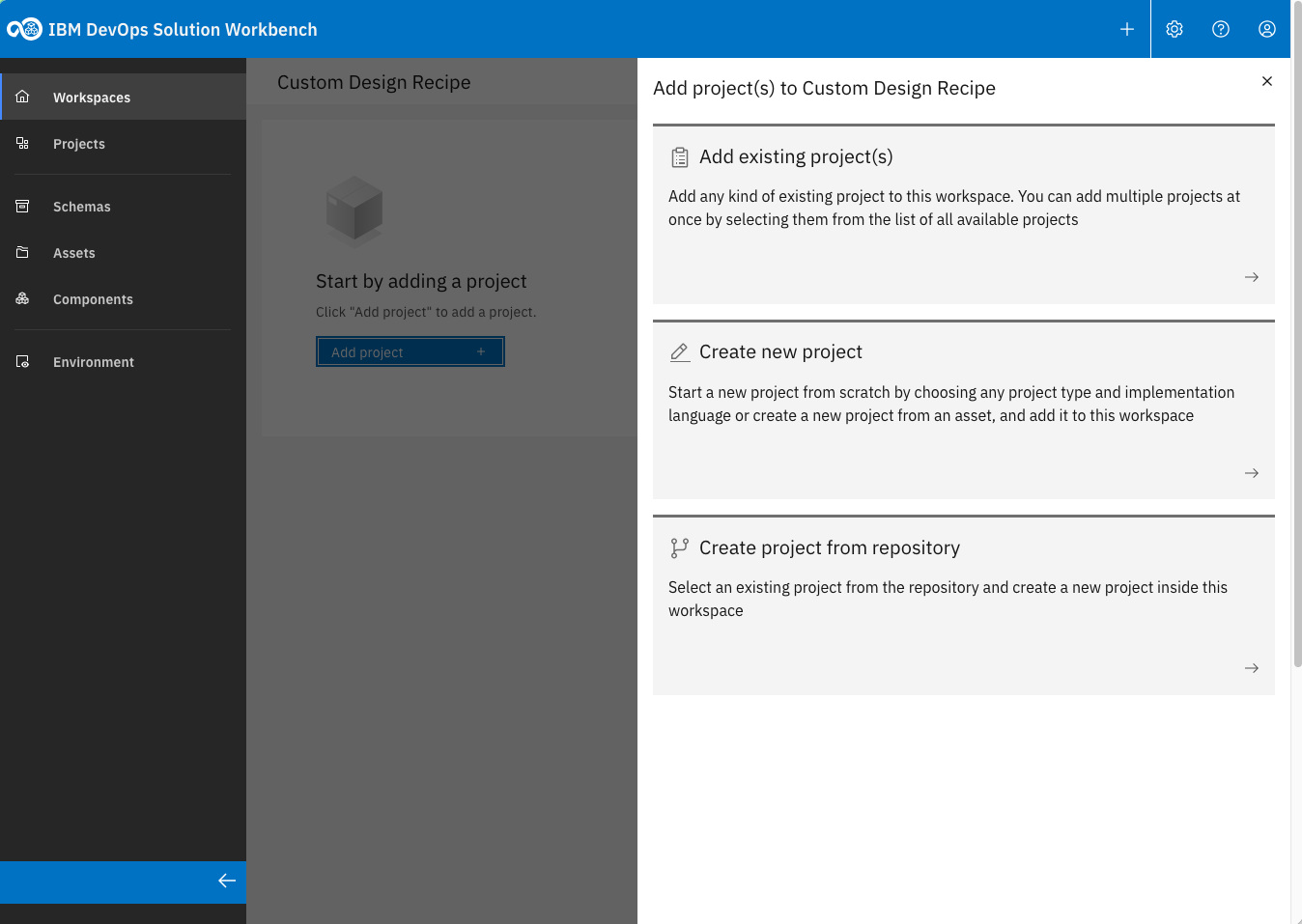Click the 'Start by adding a project' heading

(421, 281)
